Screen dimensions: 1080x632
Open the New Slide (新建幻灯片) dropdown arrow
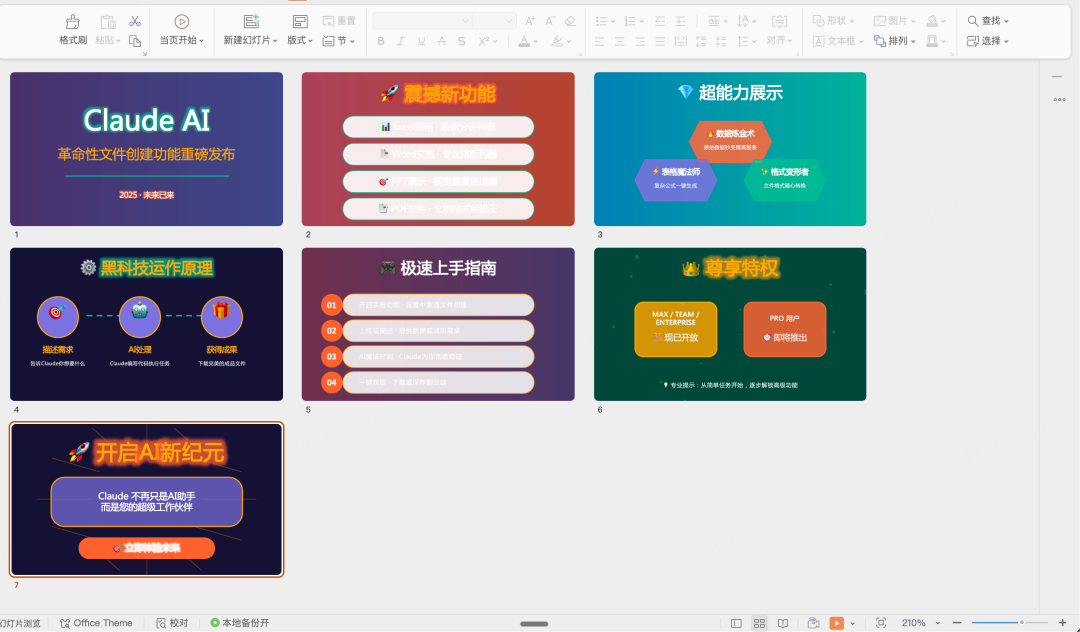pyautogui.click(x=275, y=41)
